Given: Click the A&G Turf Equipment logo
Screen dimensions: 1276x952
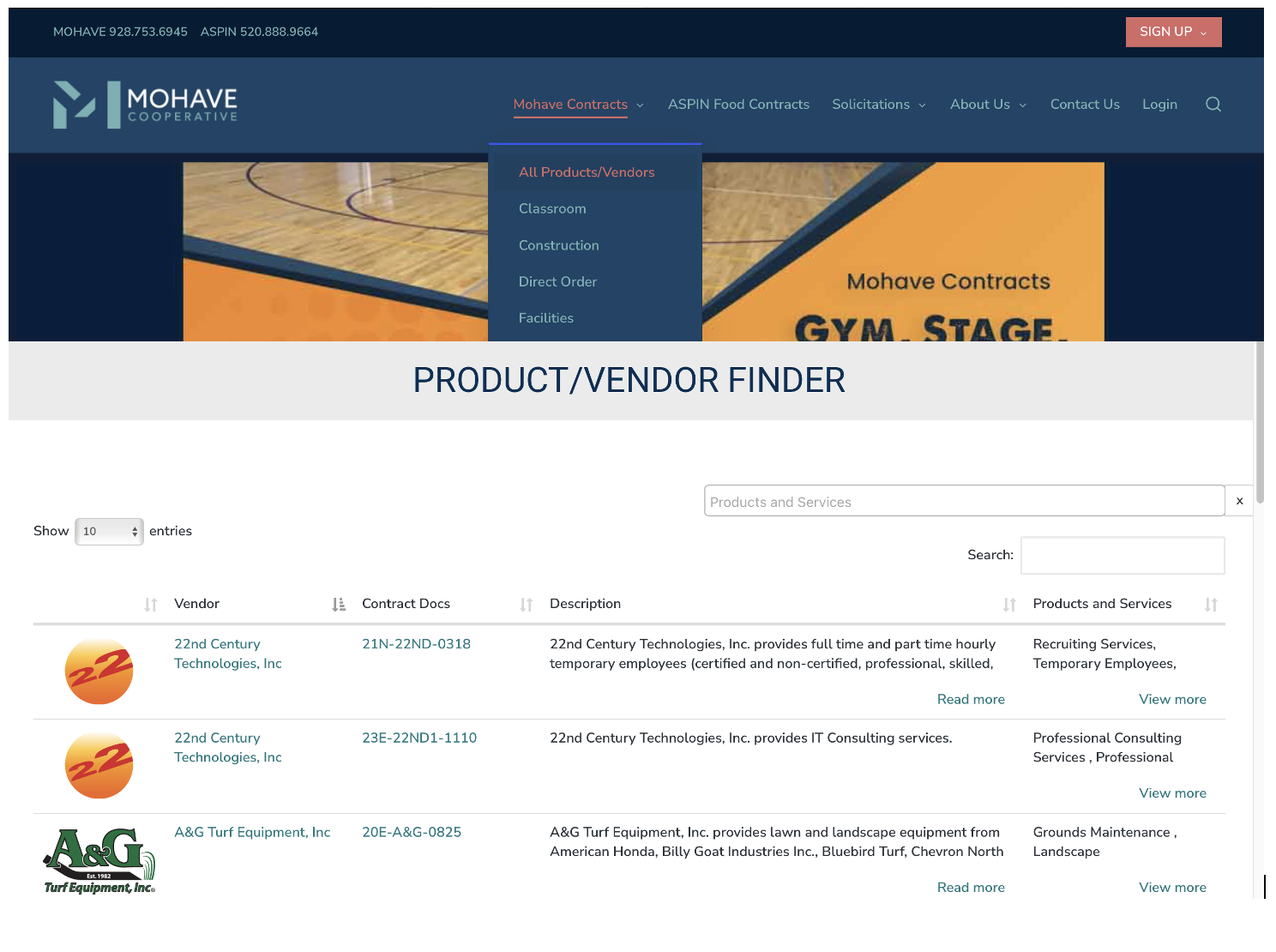Looking at the screenshot, I should click(x=99, y=861).
